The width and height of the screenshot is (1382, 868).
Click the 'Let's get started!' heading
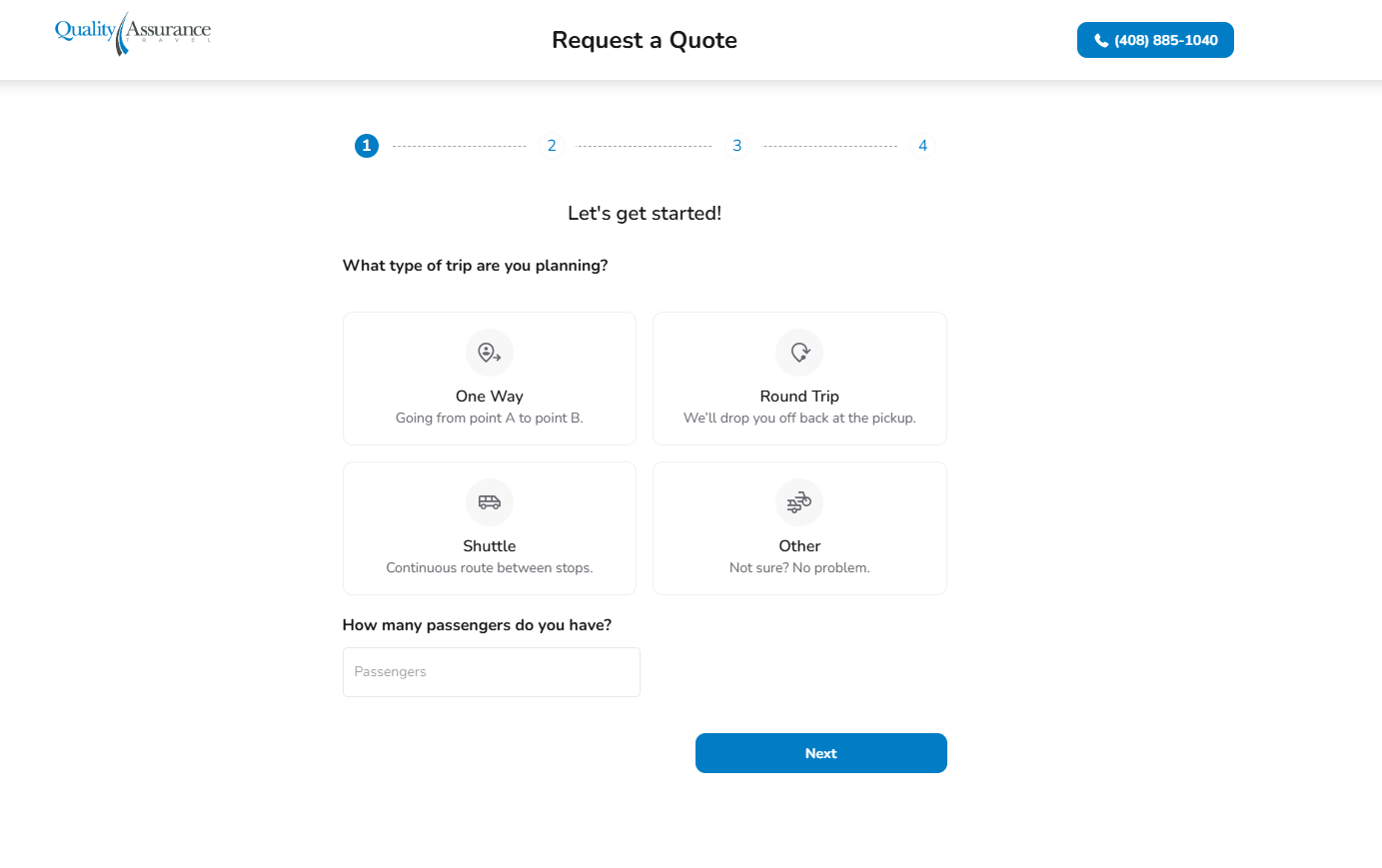(645, 213)
